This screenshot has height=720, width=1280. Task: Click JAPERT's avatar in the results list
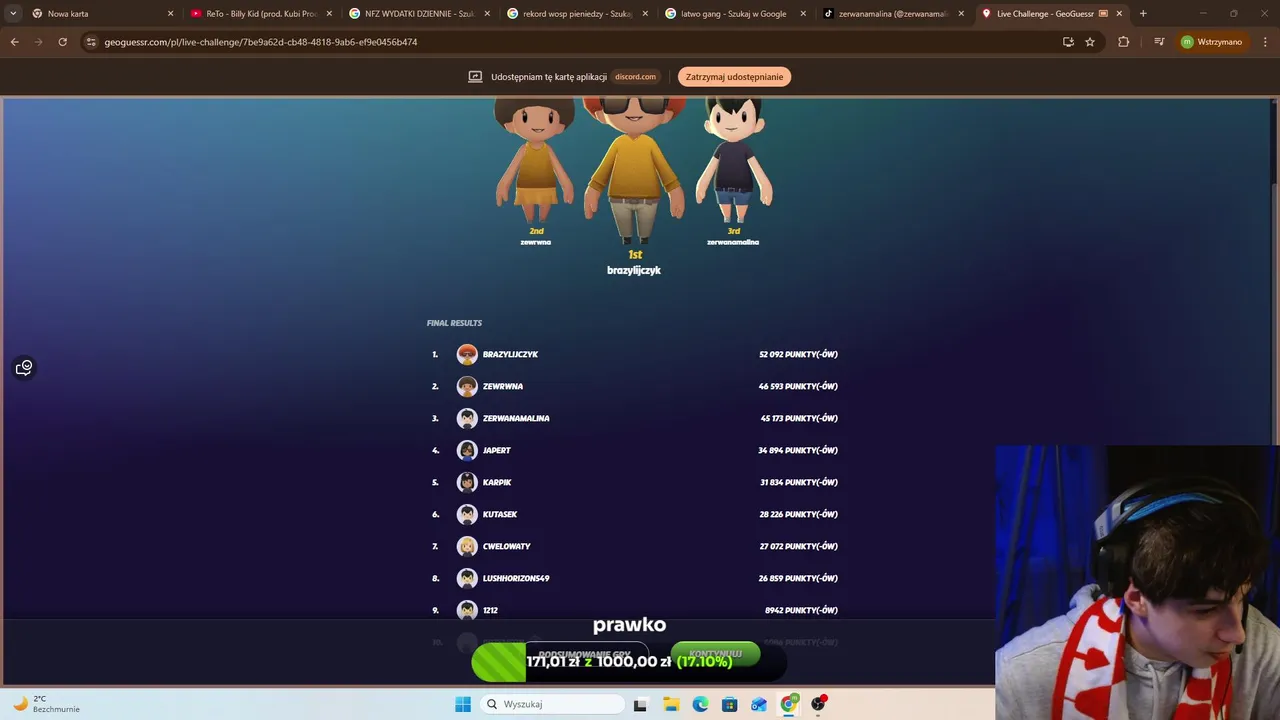tap(467, 450)
